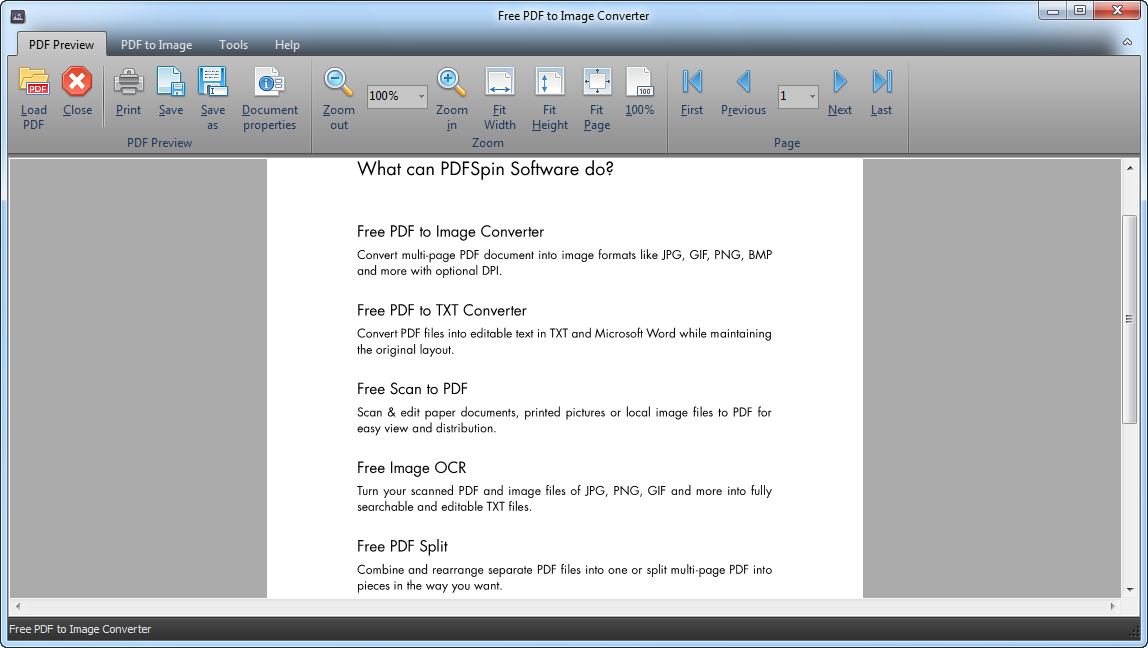Screen dimensions: 1148x648
Task: Switch to the PDF Preview tab
Action: coord(62,44)
